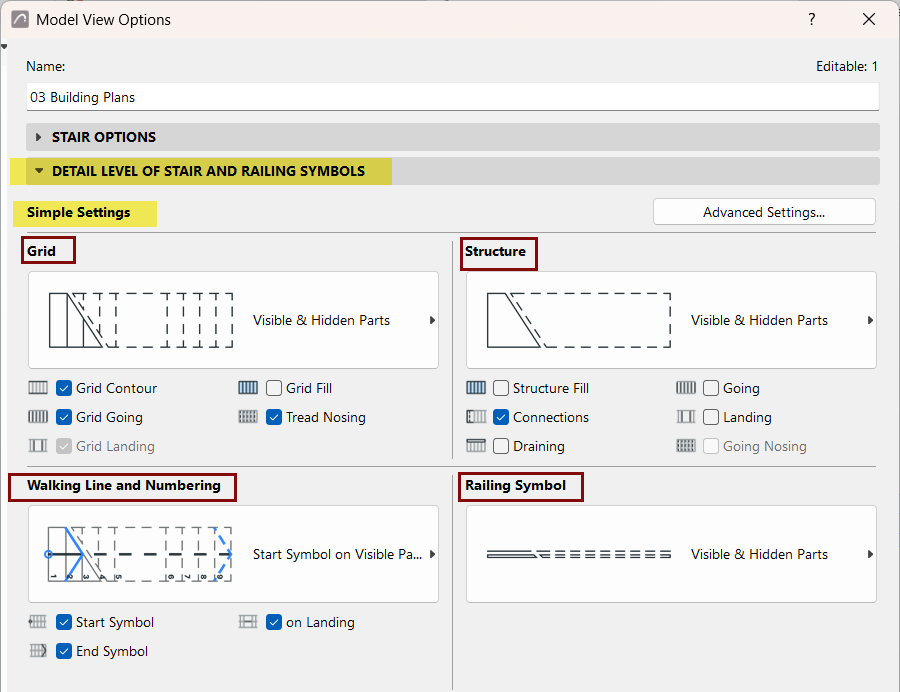Image resolution: width=900 pixels, height=692 pixels.
Task: Open Advanced Settings
Action: point(764,212)
